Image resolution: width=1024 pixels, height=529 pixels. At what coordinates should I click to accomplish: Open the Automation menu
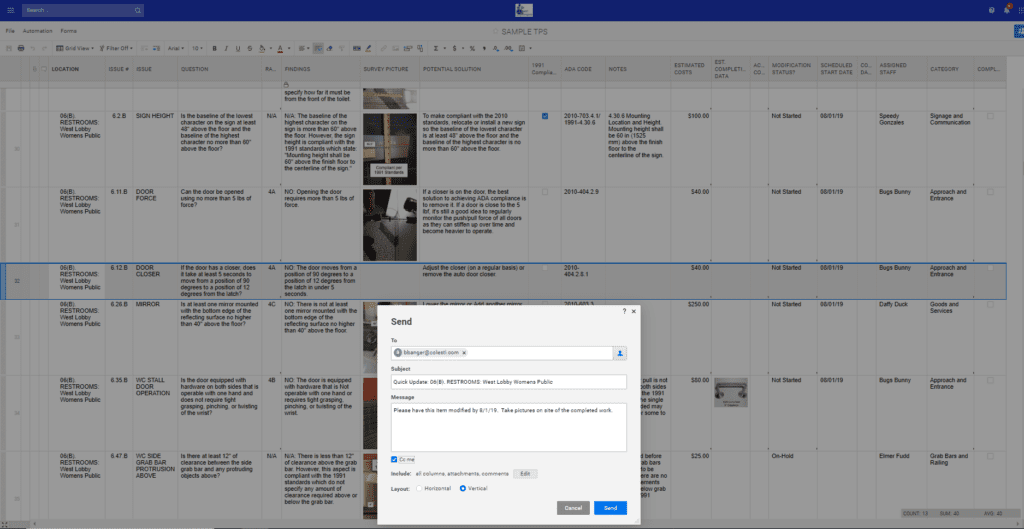[x=37, y=31]
